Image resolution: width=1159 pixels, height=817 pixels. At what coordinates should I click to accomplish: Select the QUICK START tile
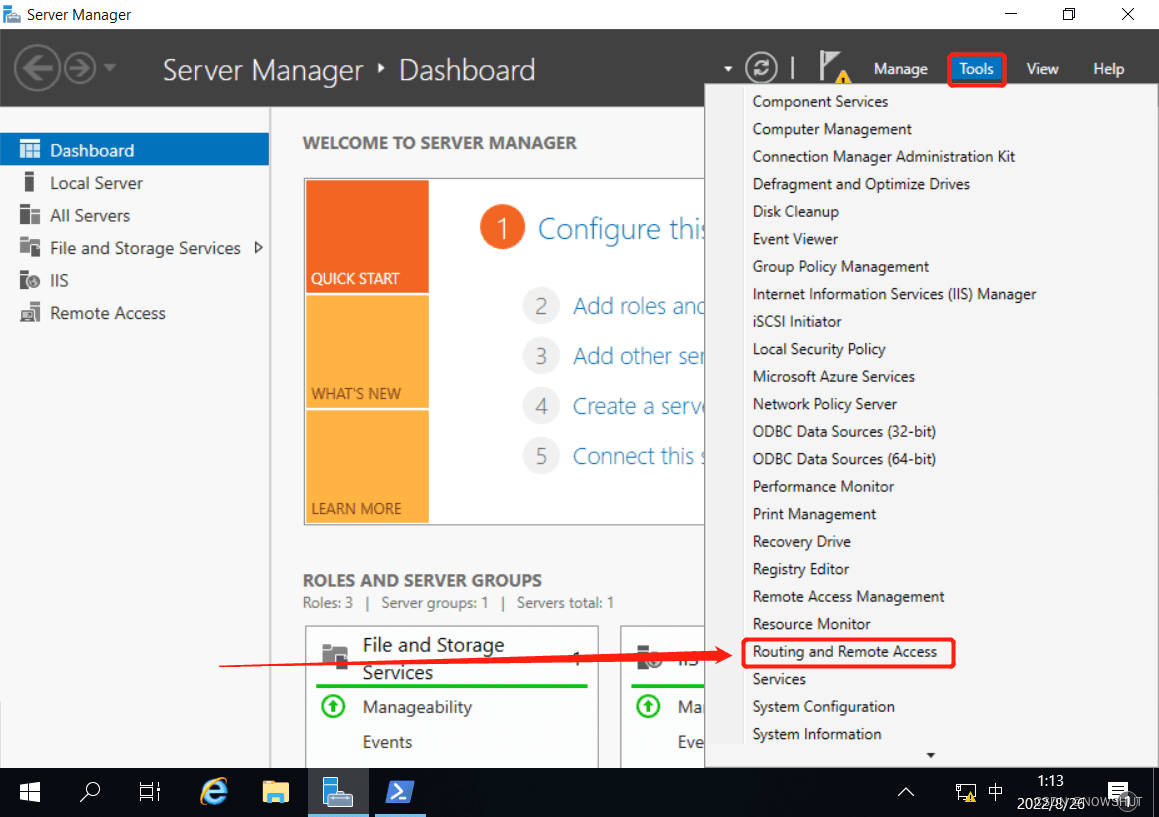[x=367, y=237]
